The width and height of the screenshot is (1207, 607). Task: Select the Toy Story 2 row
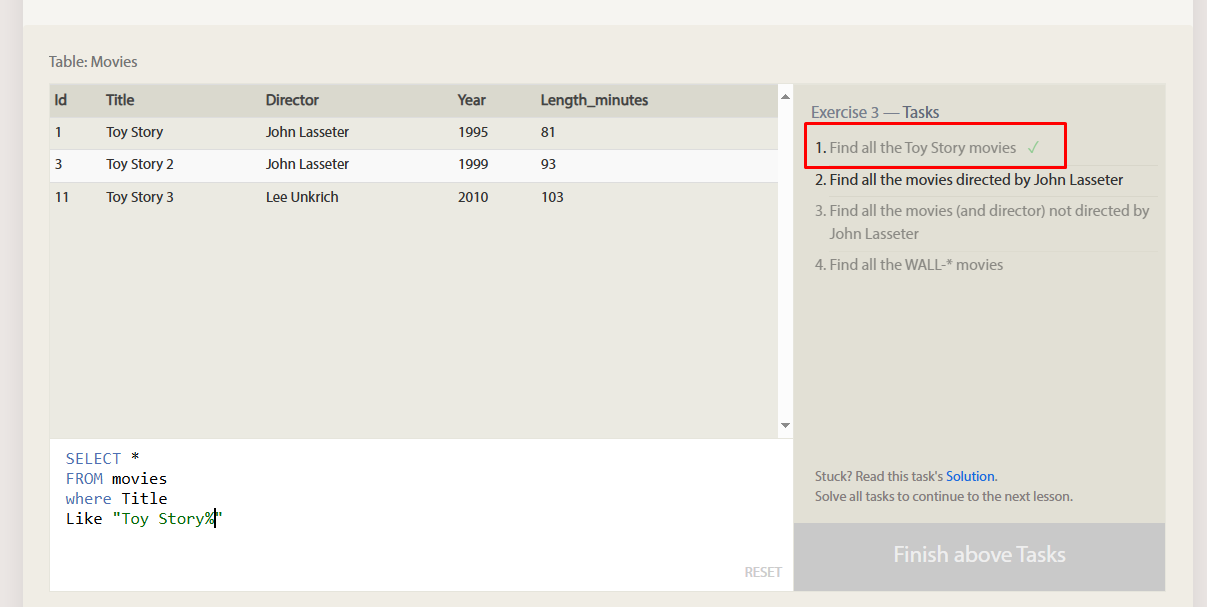click(414, 165)
